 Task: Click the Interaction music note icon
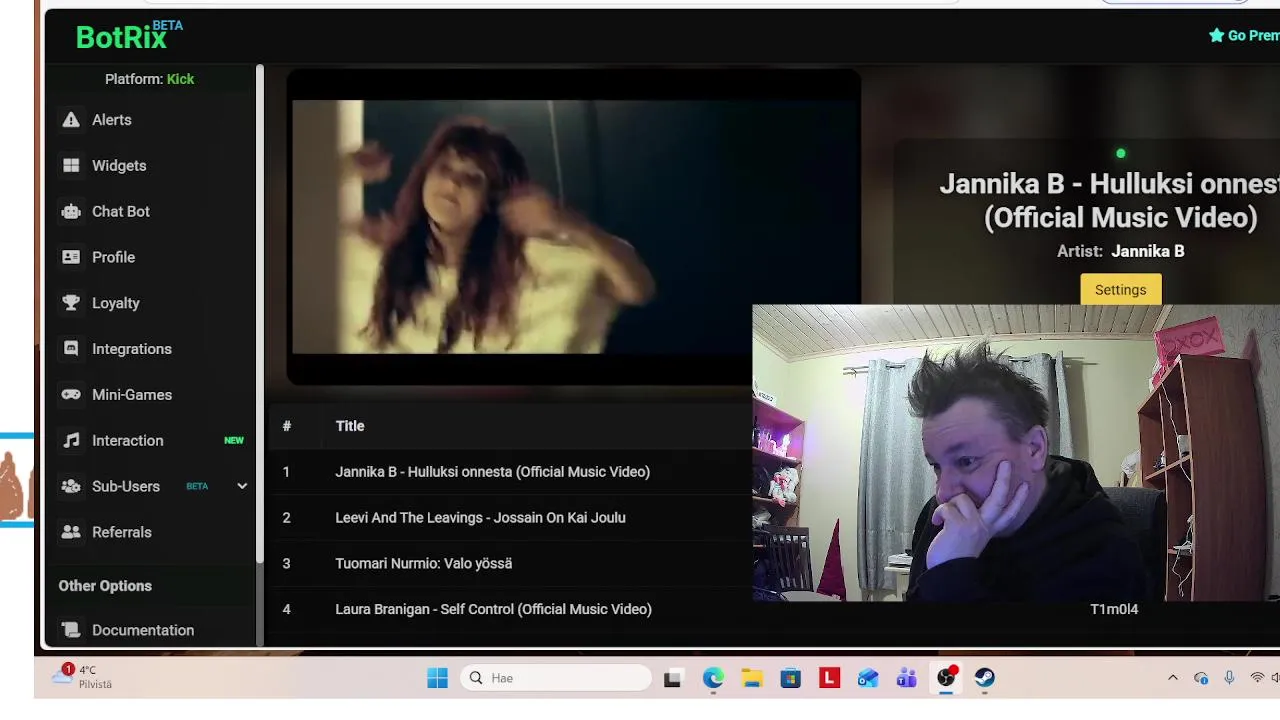click(x=71, y=441)
